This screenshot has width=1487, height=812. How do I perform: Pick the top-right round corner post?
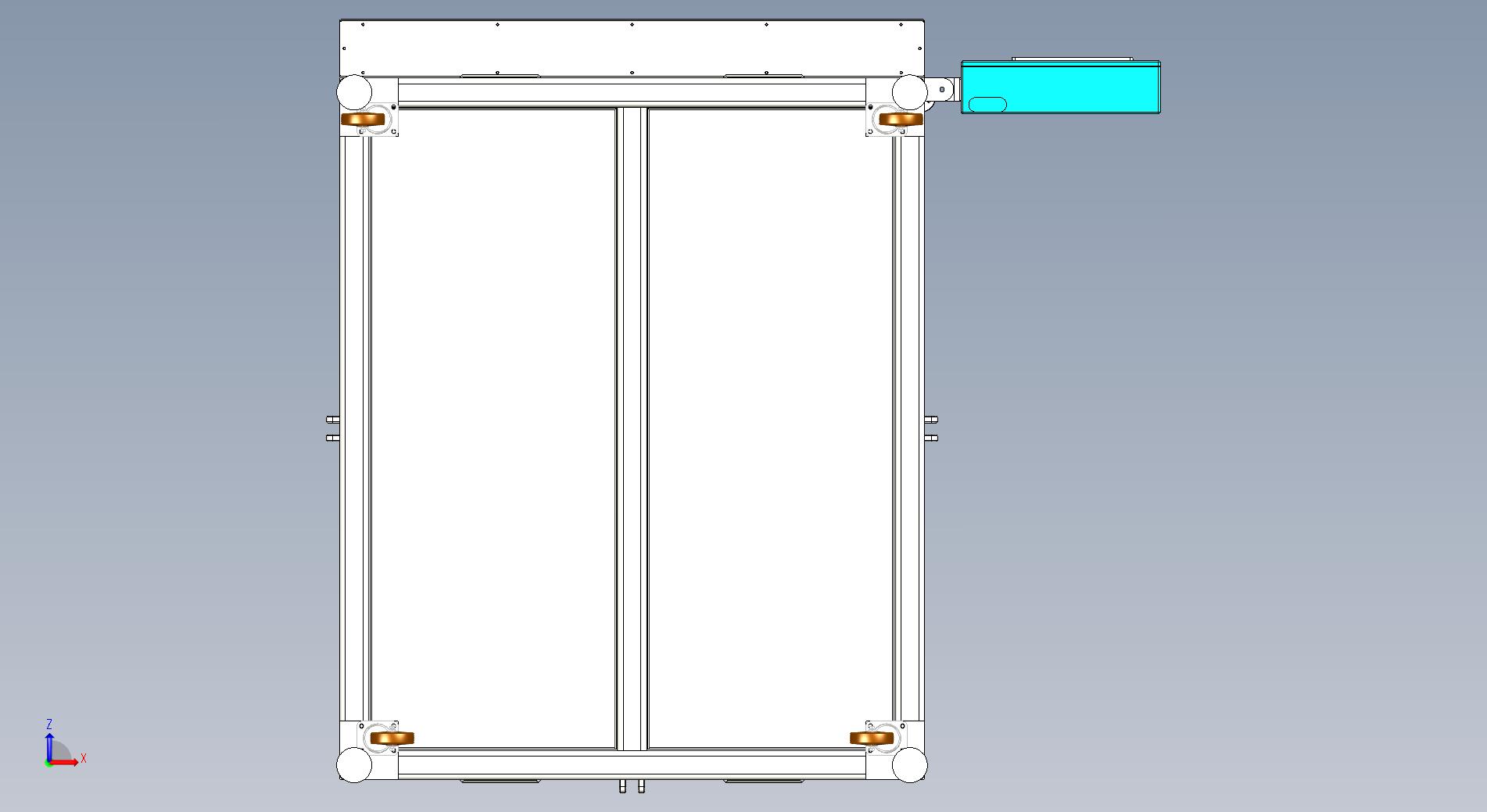click(x=909, y=92)
